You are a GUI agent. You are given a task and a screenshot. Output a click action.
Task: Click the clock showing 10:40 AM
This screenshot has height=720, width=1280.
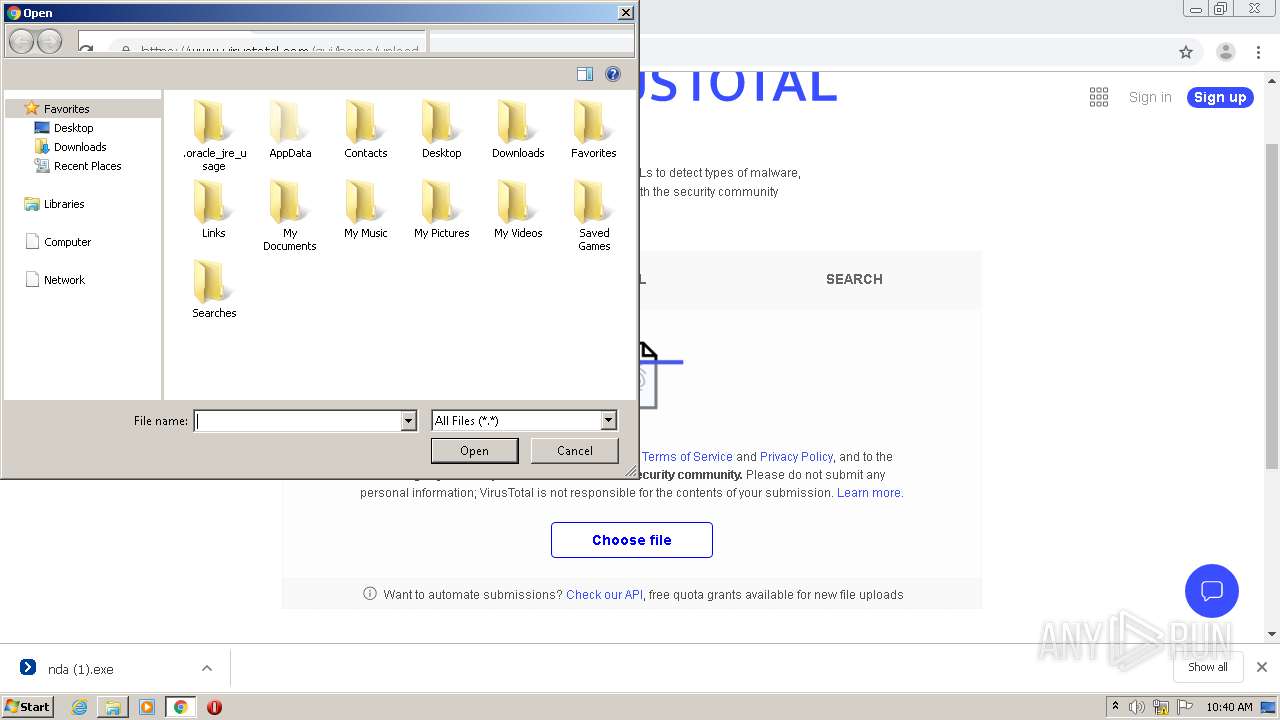pyautogui.click(x=1229, y=707)
